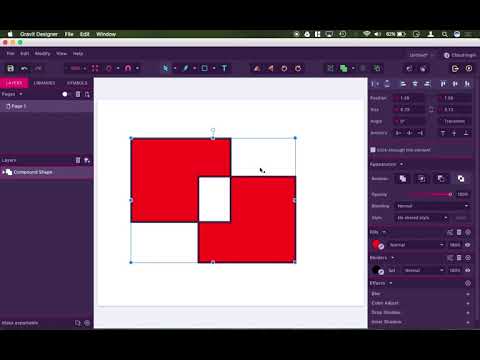The image size is (480, 360).
Task: Click the green compound shape icon
Action: [344, 68]
